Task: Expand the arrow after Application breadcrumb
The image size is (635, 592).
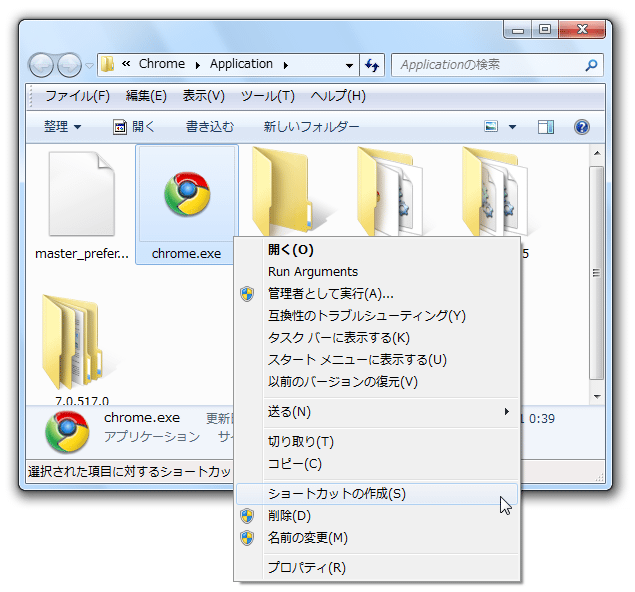Action: point(286,65)
